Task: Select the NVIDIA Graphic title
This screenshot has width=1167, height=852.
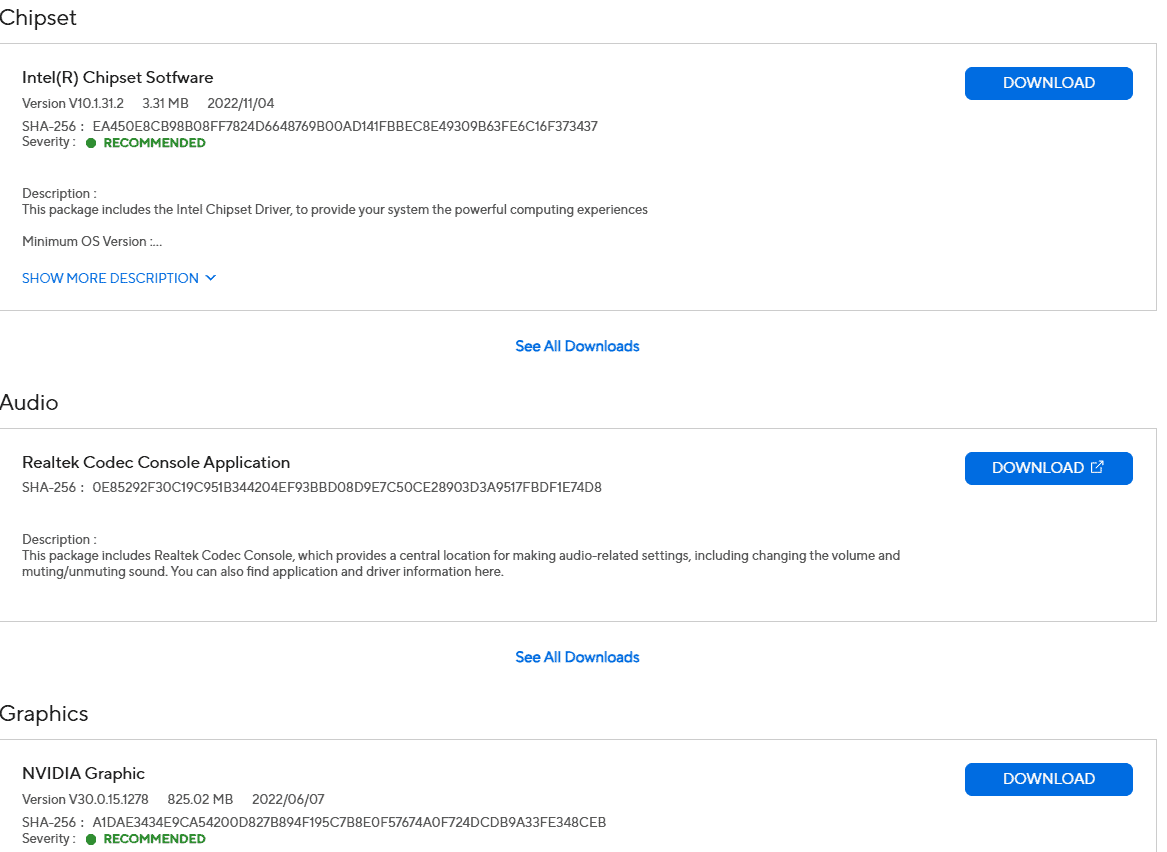Action: coord(83,773)
